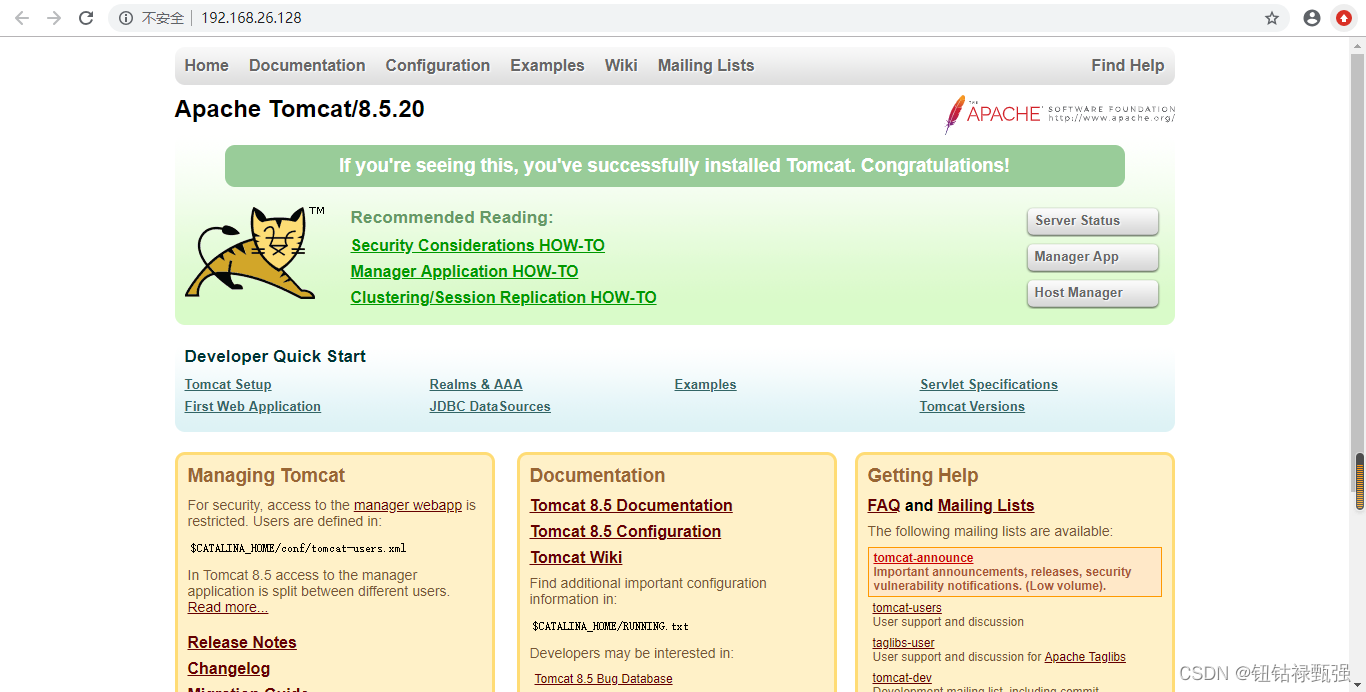Screen dimensions: 1366x692
Task: Click the Developer Quick Start heading
Action: [275, 356]
